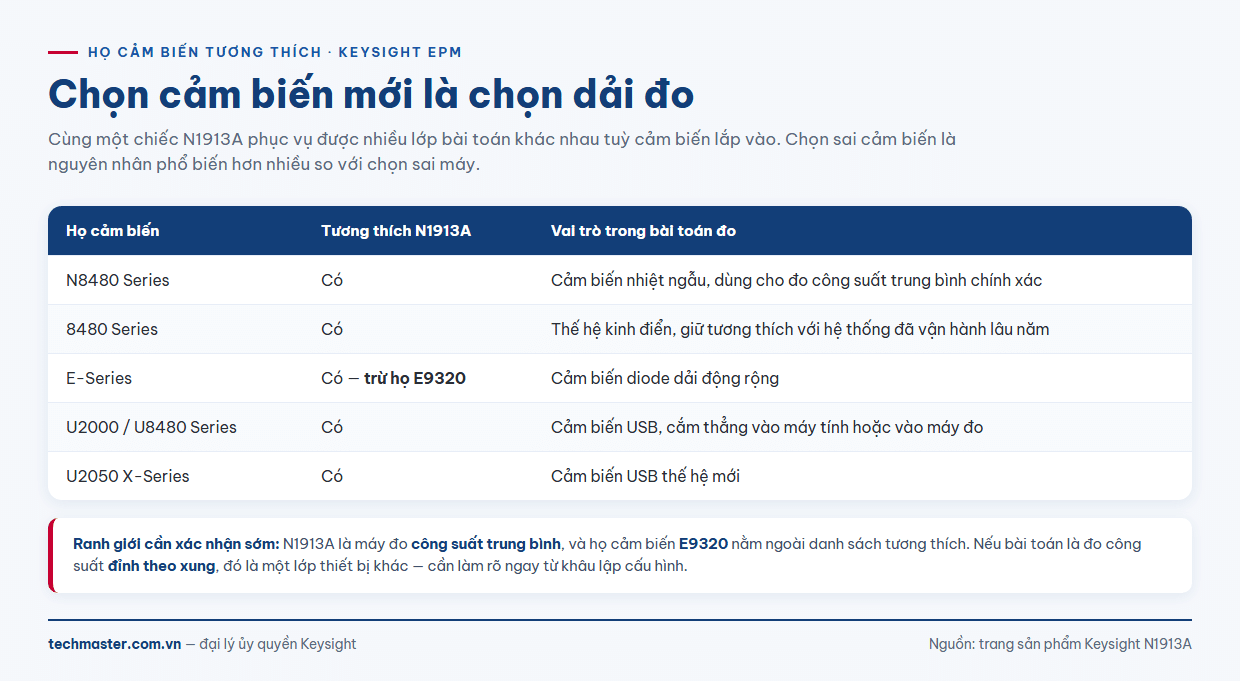Select the 'U2000 / U8480 Series' cell

[x=152, y=427]
